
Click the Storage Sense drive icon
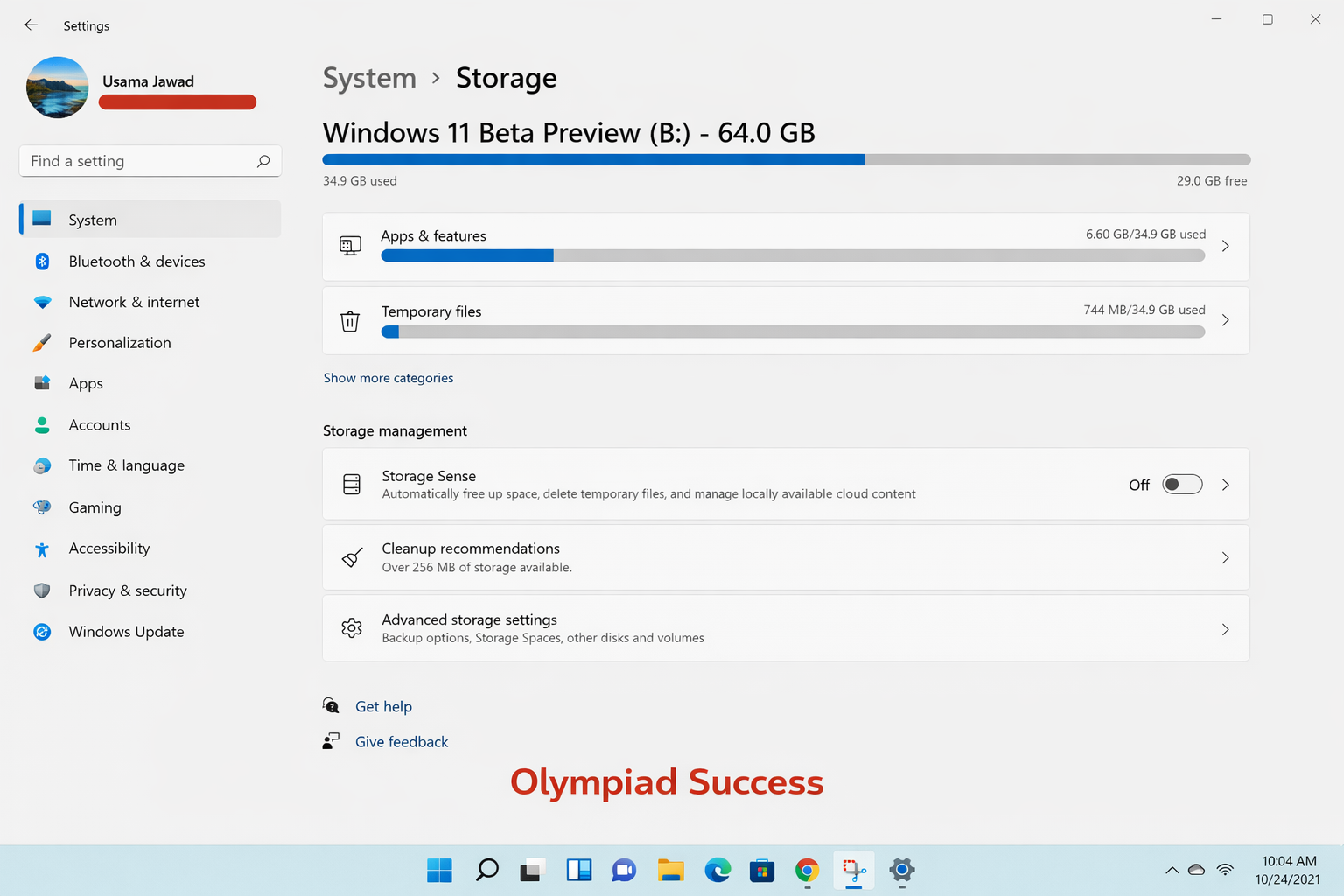[352, 485]
